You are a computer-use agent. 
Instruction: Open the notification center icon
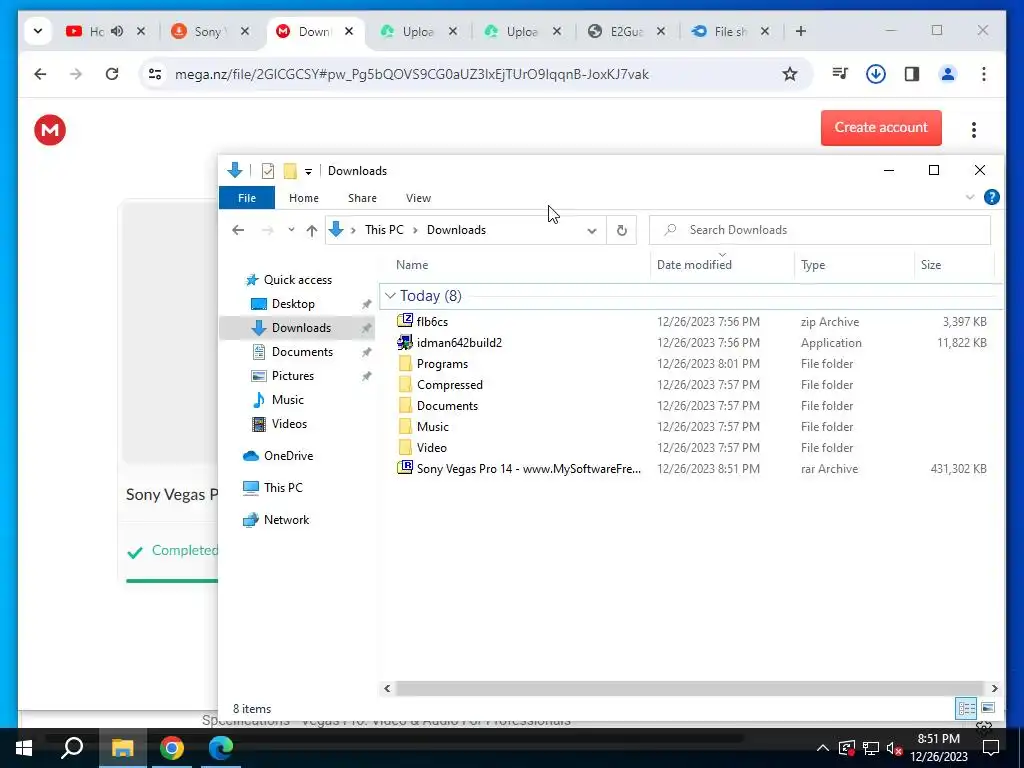pyautogui.click(x=991, y=748)
